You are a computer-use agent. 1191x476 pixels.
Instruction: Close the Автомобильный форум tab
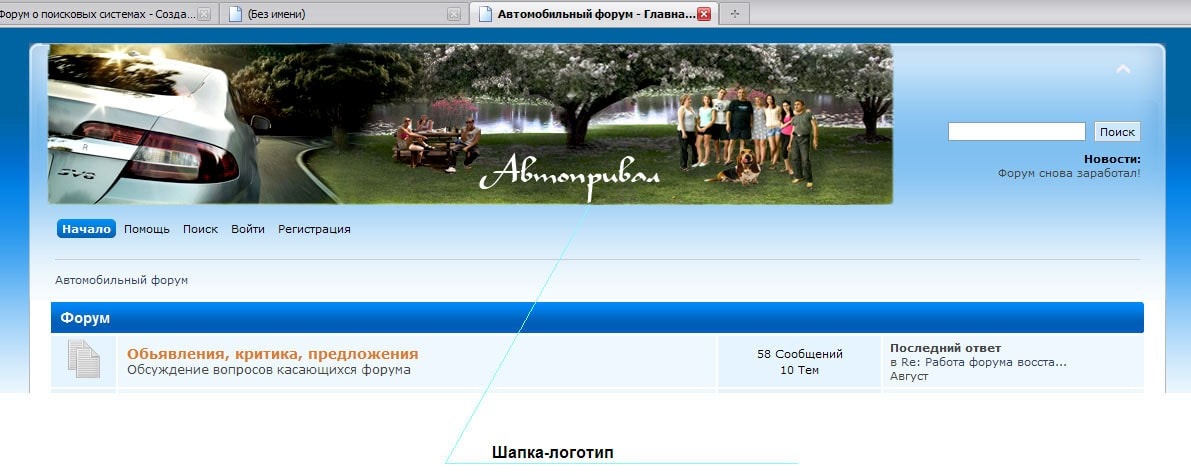[x=703, y=14]
